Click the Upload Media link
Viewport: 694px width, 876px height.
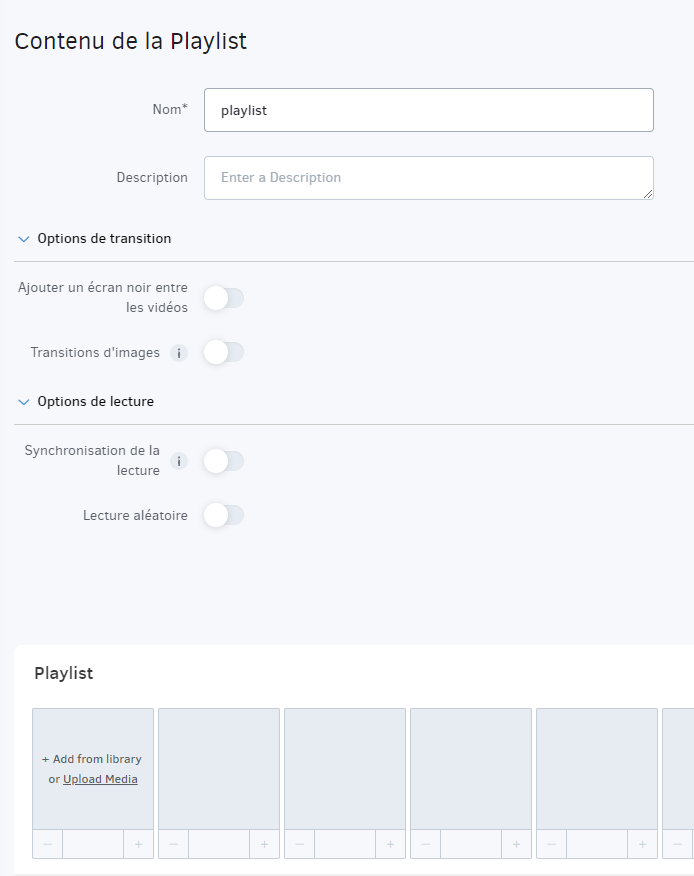point(100,779)
